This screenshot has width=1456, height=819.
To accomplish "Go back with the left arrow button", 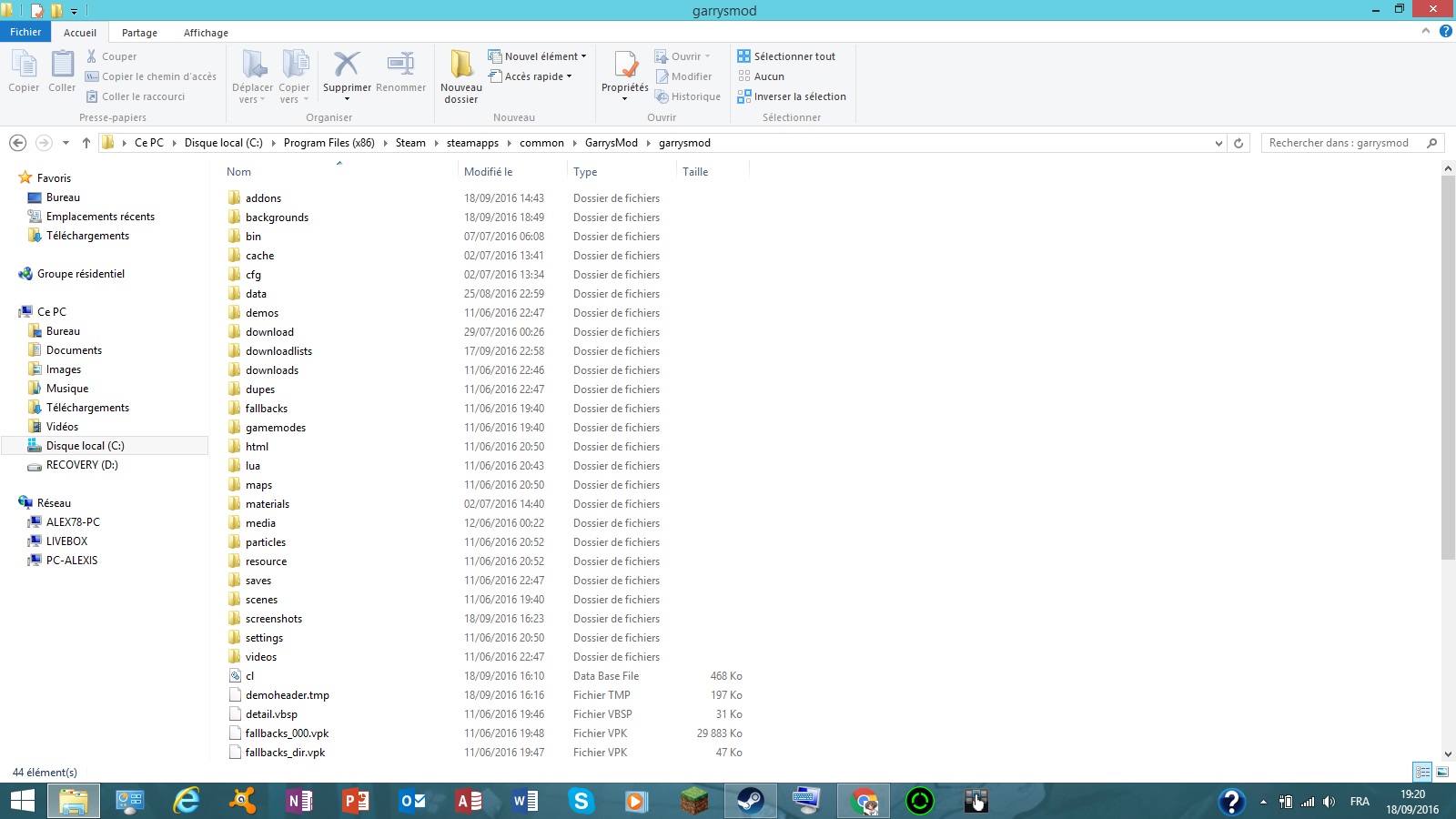I will coord(17,143).
